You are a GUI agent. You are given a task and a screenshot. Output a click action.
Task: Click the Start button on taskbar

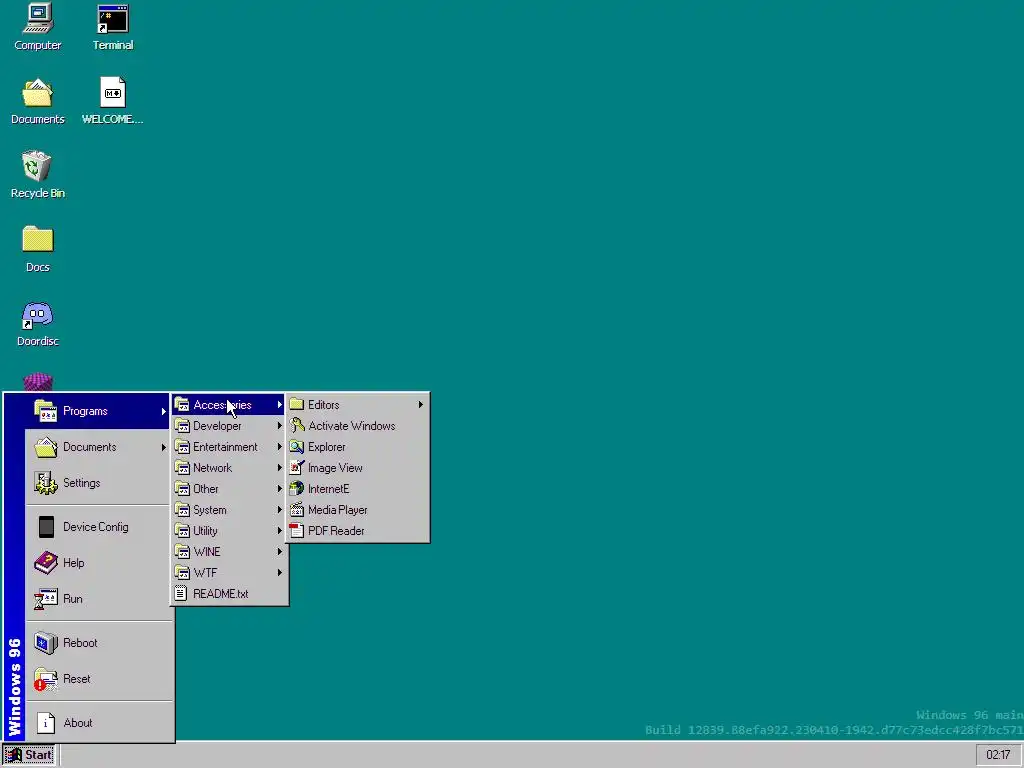tap(29, 755)
